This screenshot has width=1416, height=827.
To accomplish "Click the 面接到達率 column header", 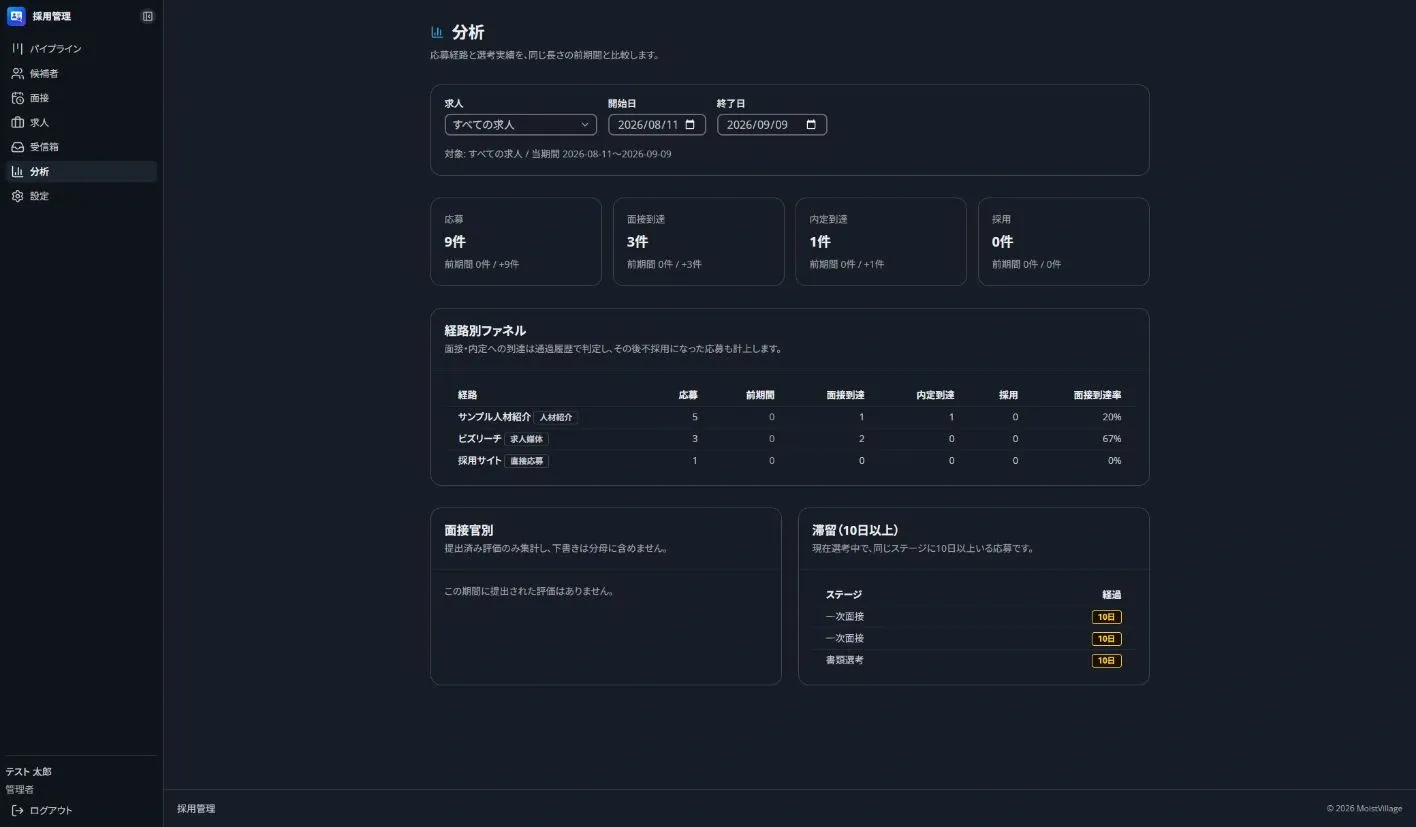I will coord(1097,395).
